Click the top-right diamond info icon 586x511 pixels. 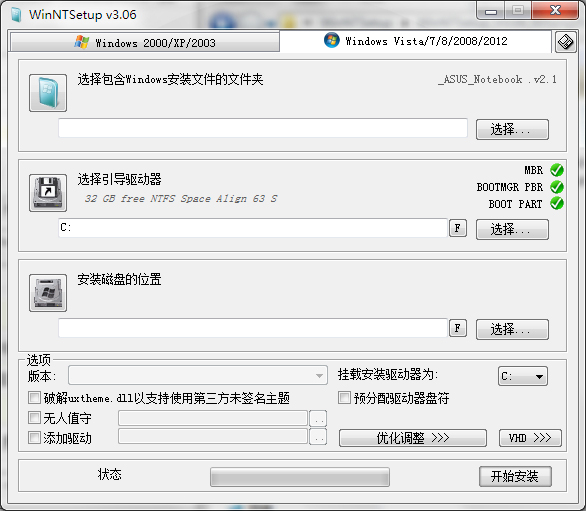(x=565, y=42)
